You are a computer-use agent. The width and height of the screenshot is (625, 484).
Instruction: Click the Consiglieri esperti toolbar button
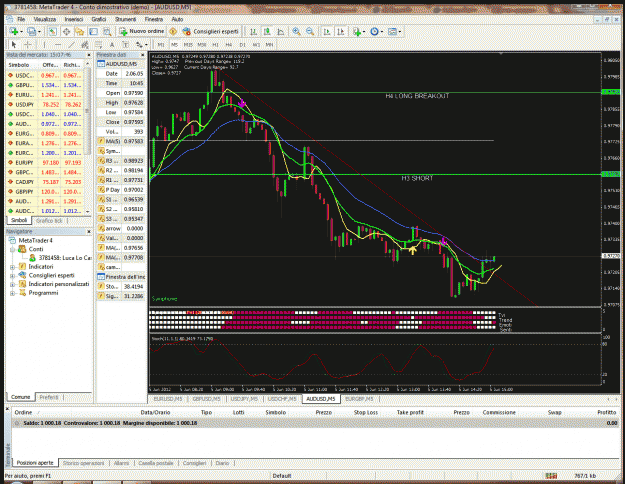(x=210, y=31)
